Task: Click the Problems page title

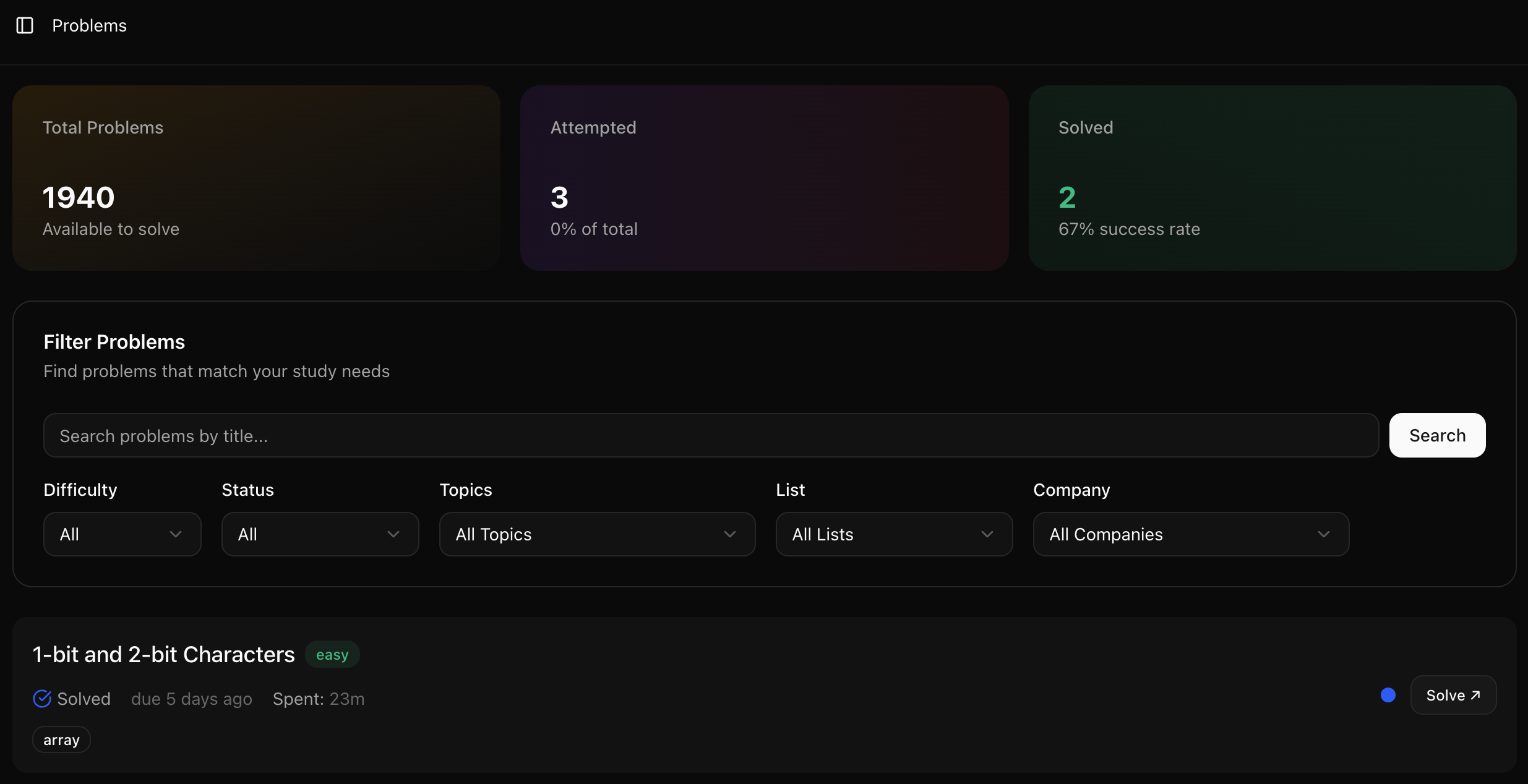Action: tap(89, 25)
